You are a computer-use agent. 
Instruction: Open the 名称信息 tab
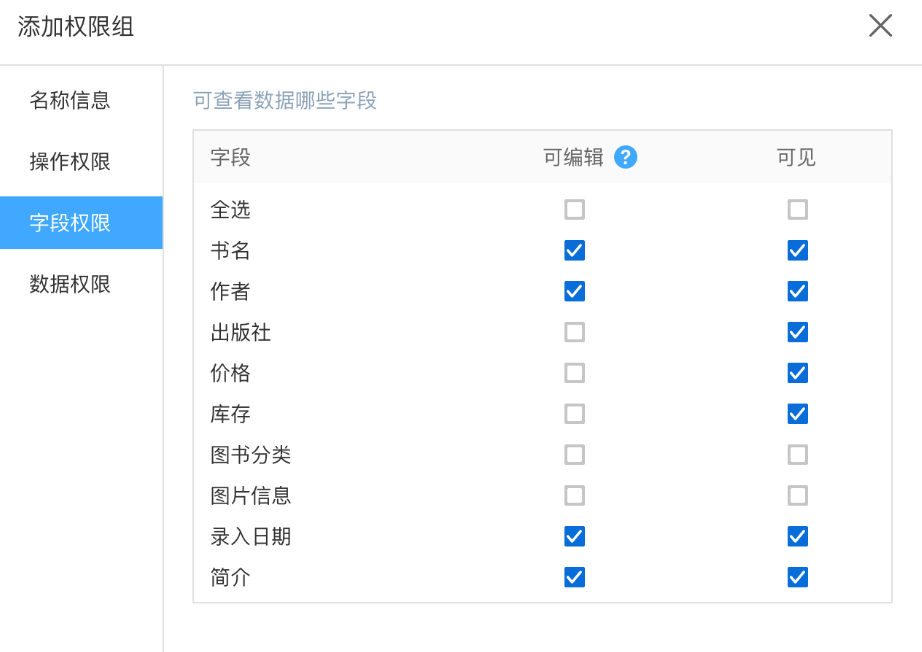point(70,100)
